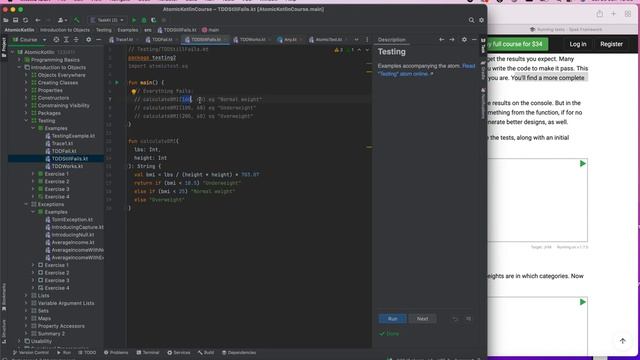
Task: Click Log in in browser window
Action: click(x=578, y=44)
